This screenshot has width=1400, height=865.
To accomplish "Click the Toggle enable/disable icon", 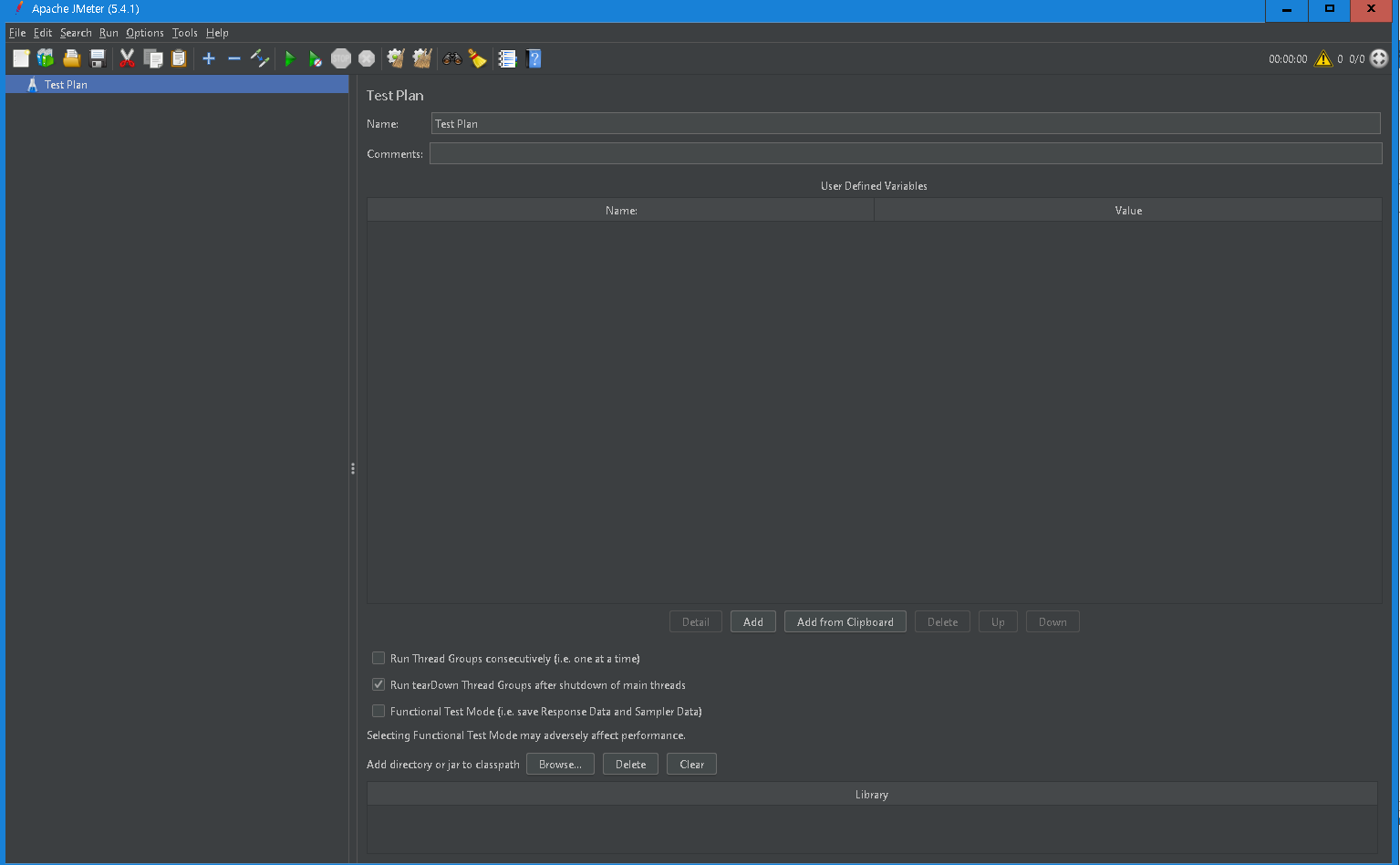I will 260,58.
